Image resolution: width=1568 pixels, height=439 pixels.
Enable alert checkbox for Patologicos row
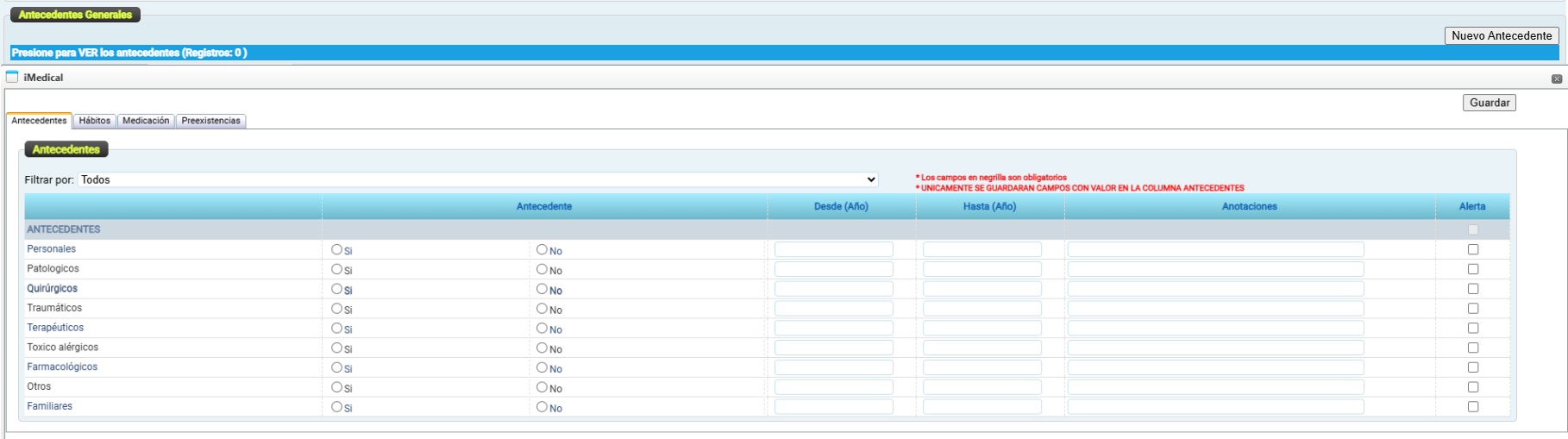1472,269
